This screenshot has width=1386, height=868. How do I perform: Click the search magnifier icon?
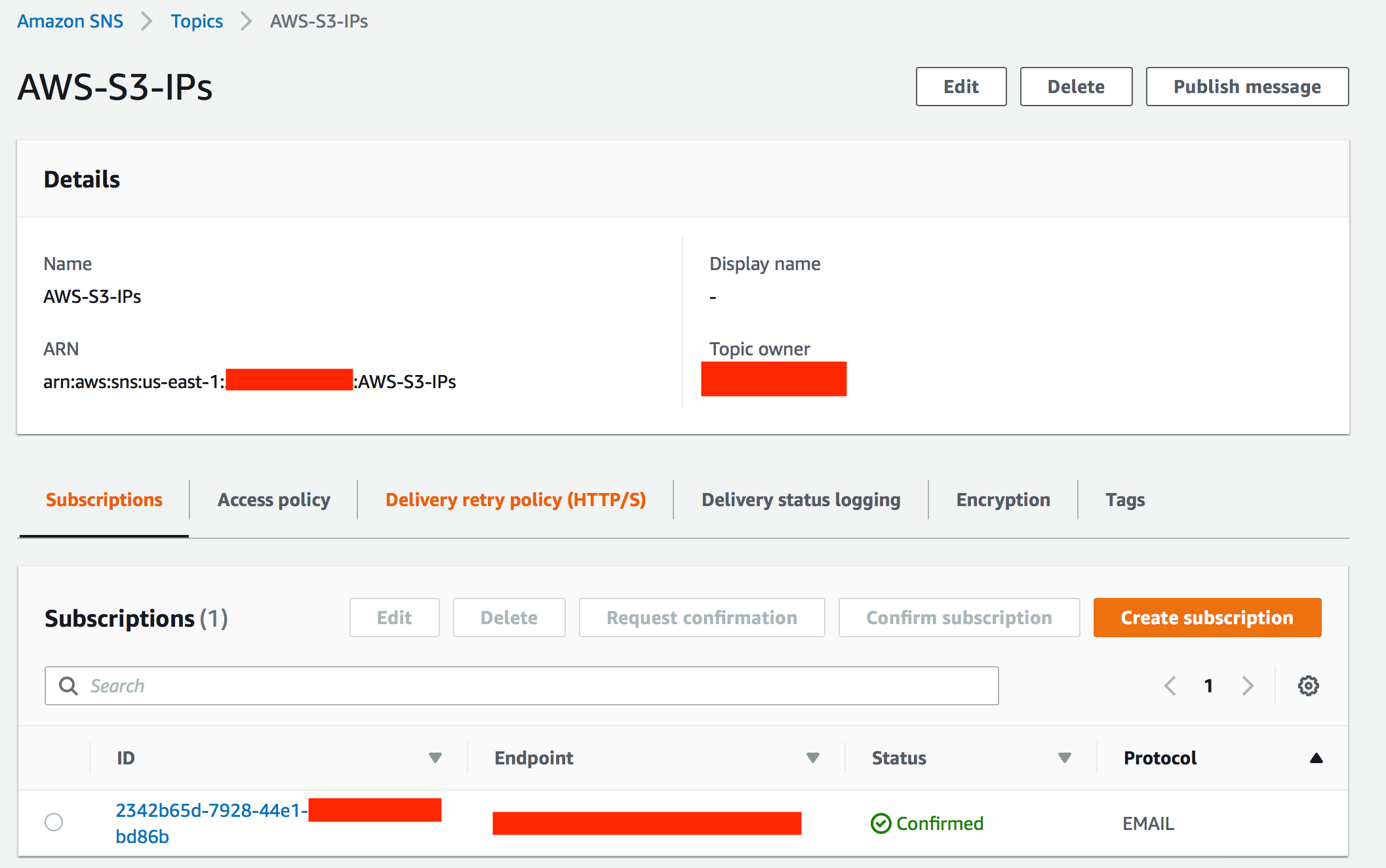tap(69, 686)
